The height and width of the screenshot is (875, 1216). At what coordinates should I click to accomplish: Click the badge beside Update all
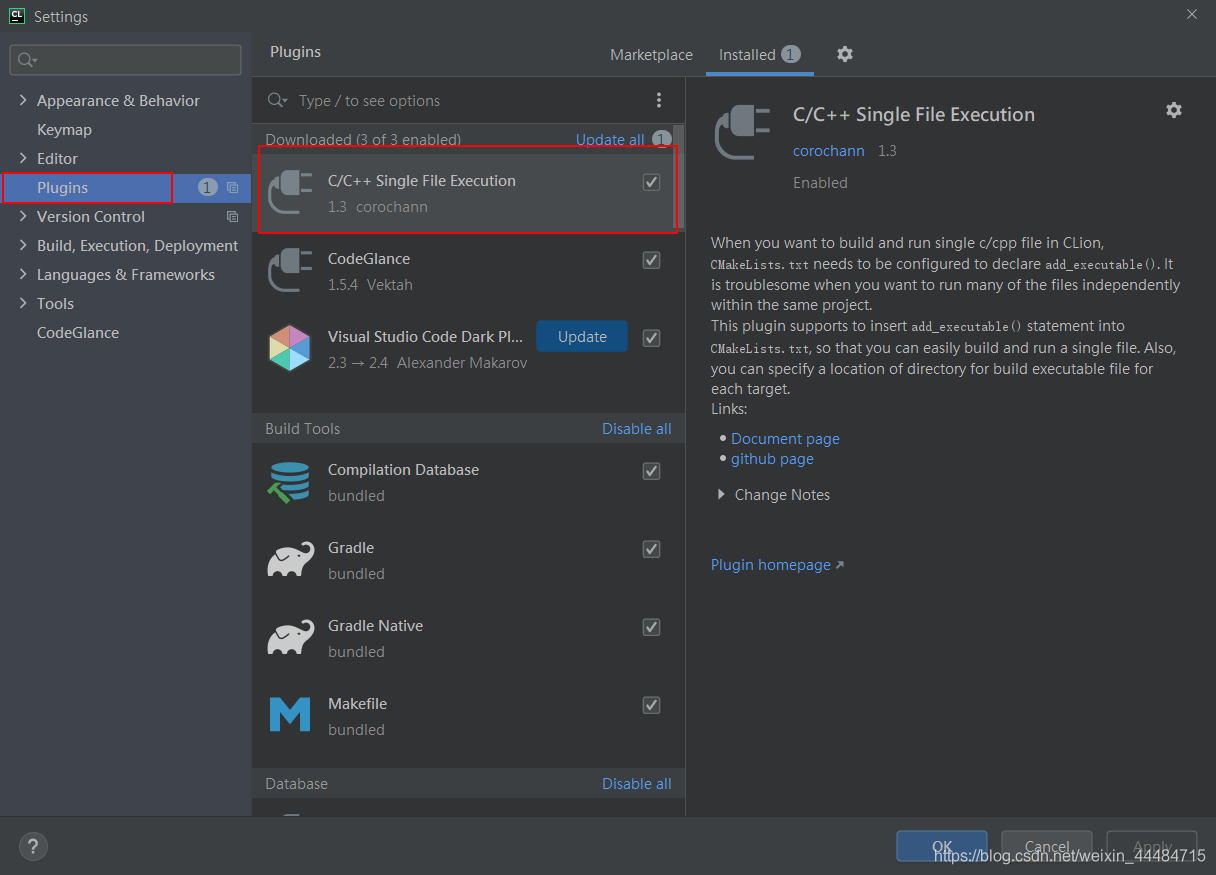click(661, 139)
